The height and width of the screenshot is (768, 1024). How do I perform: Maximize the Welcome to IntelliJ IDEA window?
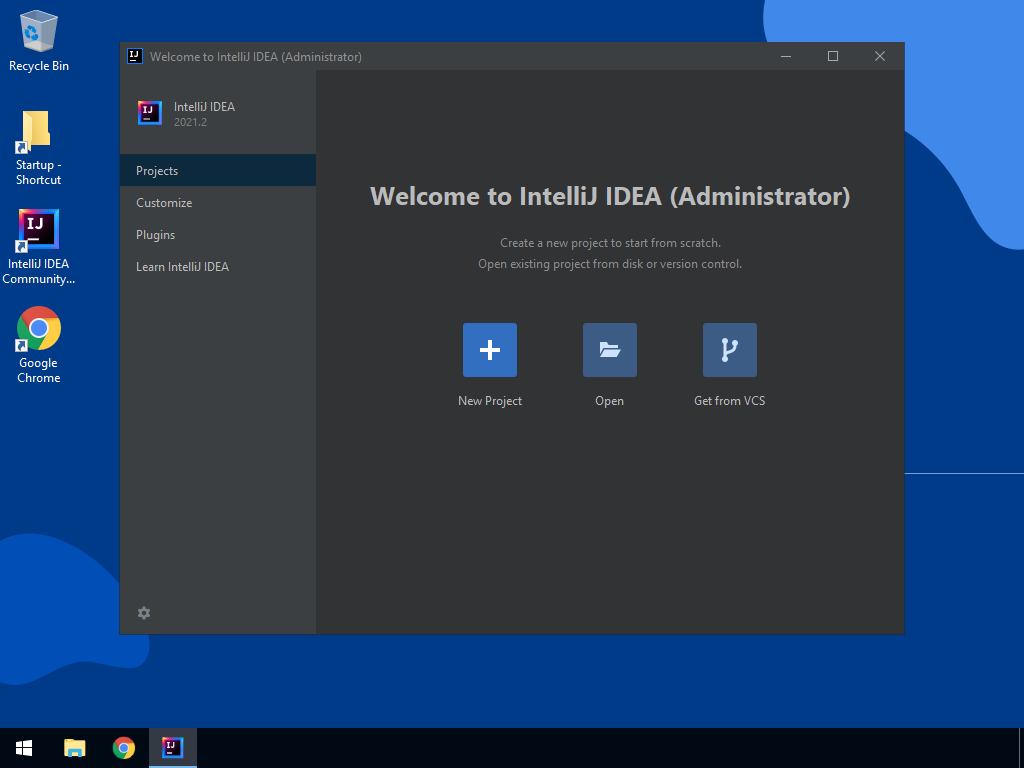point(833,56)
